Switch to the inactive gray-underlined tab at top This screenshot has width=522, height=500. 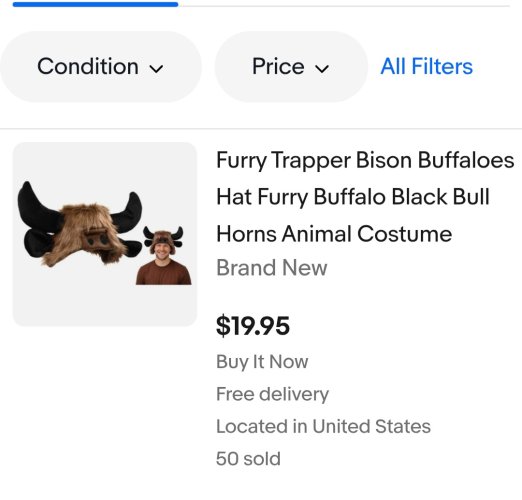click(344, 6)
